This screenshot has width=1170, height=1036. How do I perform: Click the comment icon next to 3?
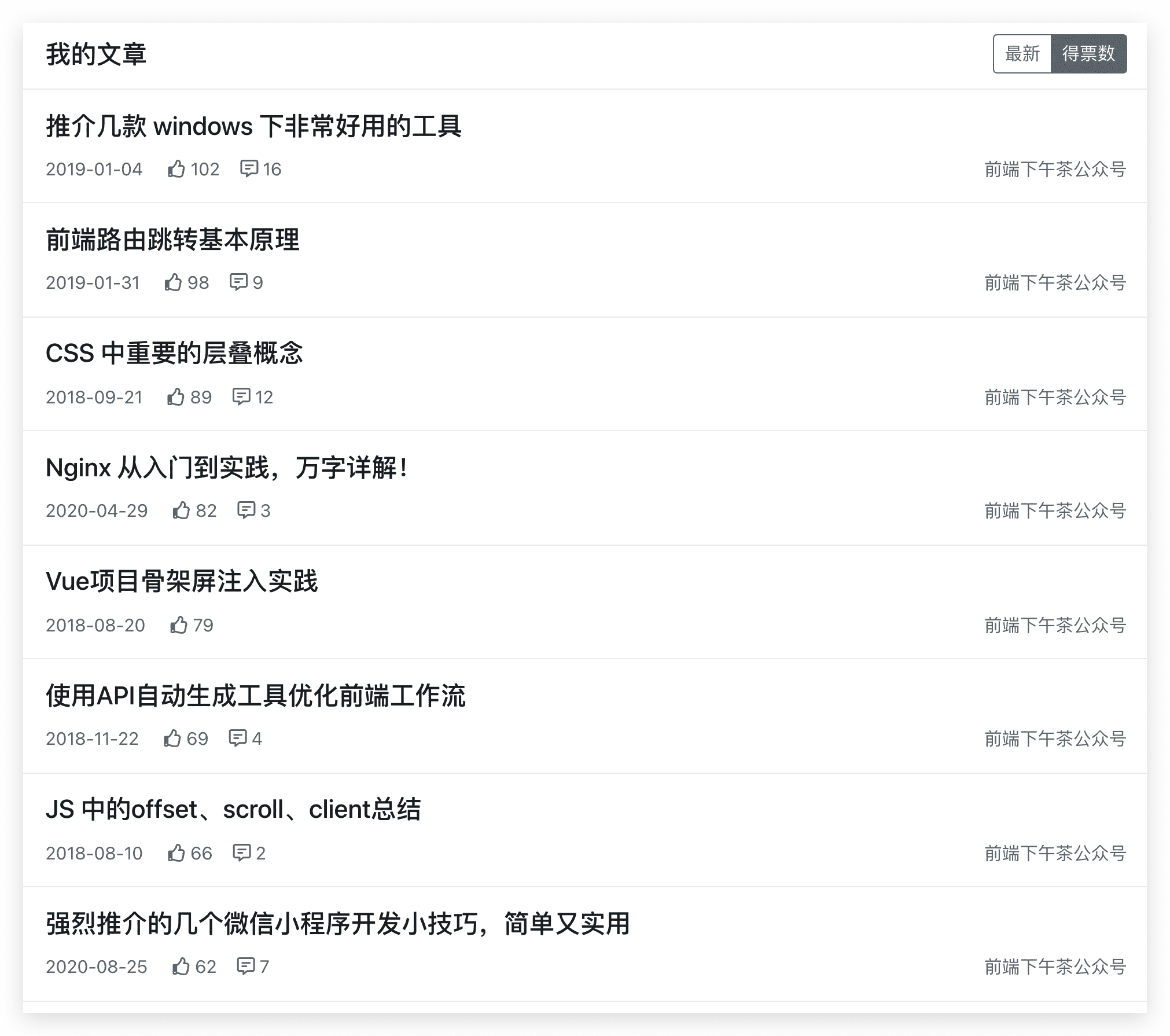tap(246, 510)
